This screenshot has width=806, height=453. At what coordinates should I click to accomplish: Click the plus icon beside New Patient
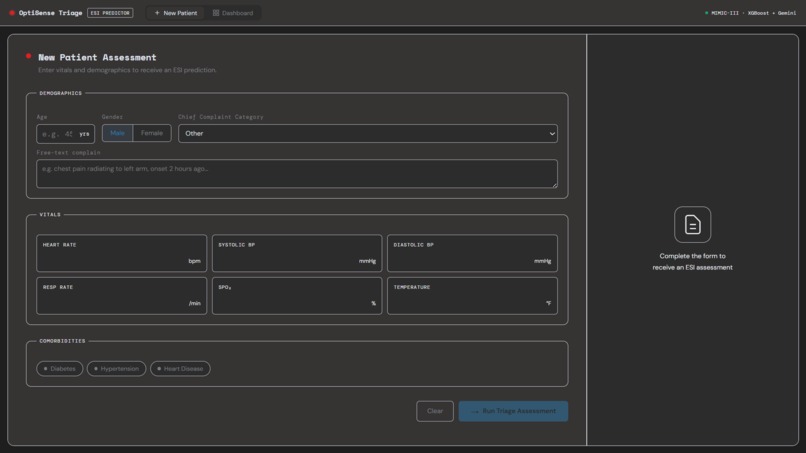point(157,13)
